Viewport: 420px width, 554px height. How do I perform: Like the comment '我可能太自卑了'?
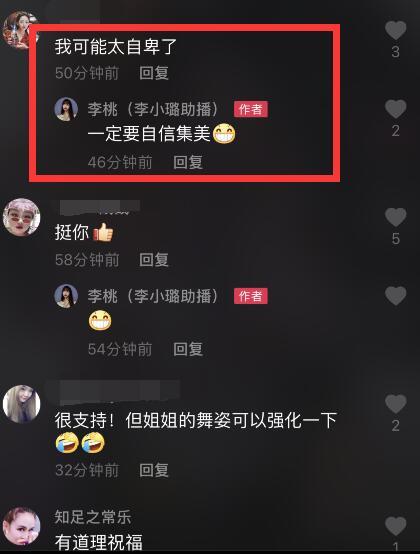coord(396,30)
